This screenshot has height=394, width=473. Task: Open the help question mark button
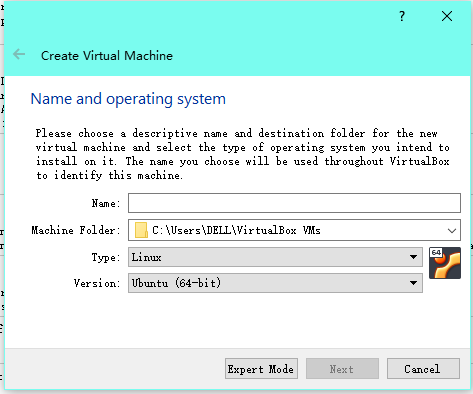point(402,16)
